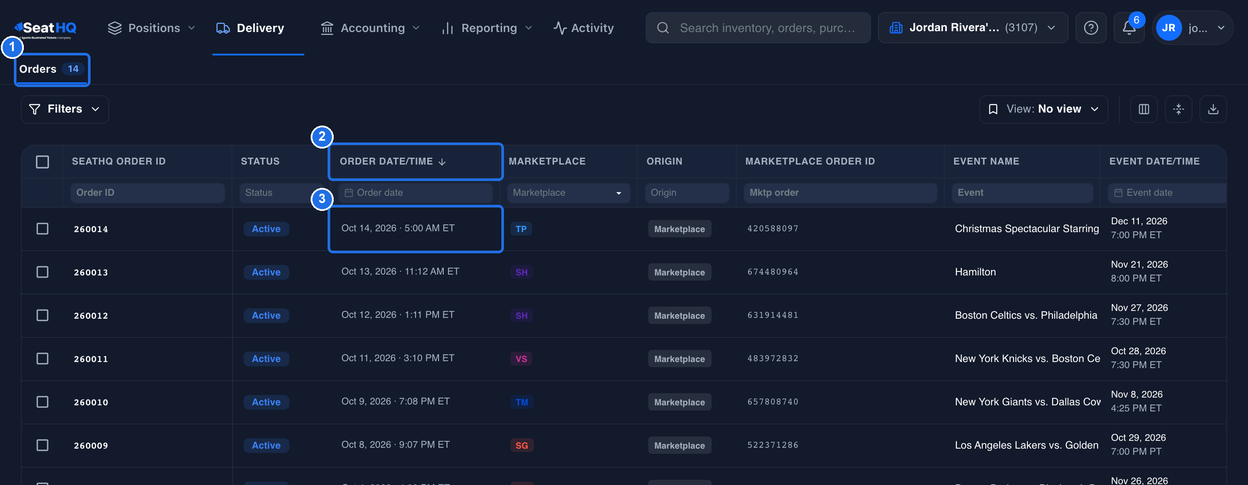Click Marketplace origin tag for order 260010
The width and height of the screenshot is (1248, 485).
(x=679, y=402)
